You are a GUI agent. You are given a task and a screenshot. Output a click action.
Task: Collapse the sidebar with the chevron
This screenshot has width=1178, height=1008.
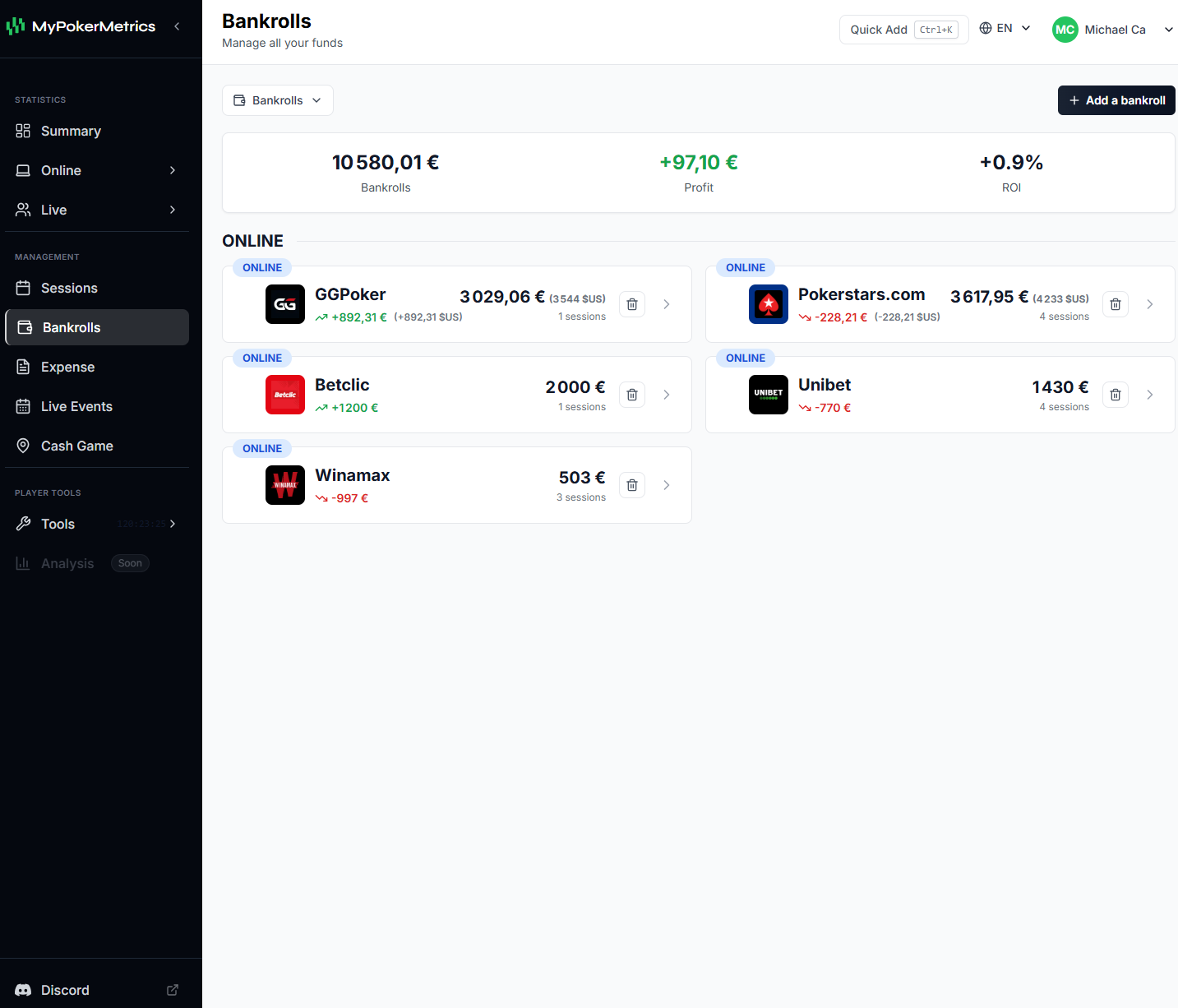tap(176, 25)
